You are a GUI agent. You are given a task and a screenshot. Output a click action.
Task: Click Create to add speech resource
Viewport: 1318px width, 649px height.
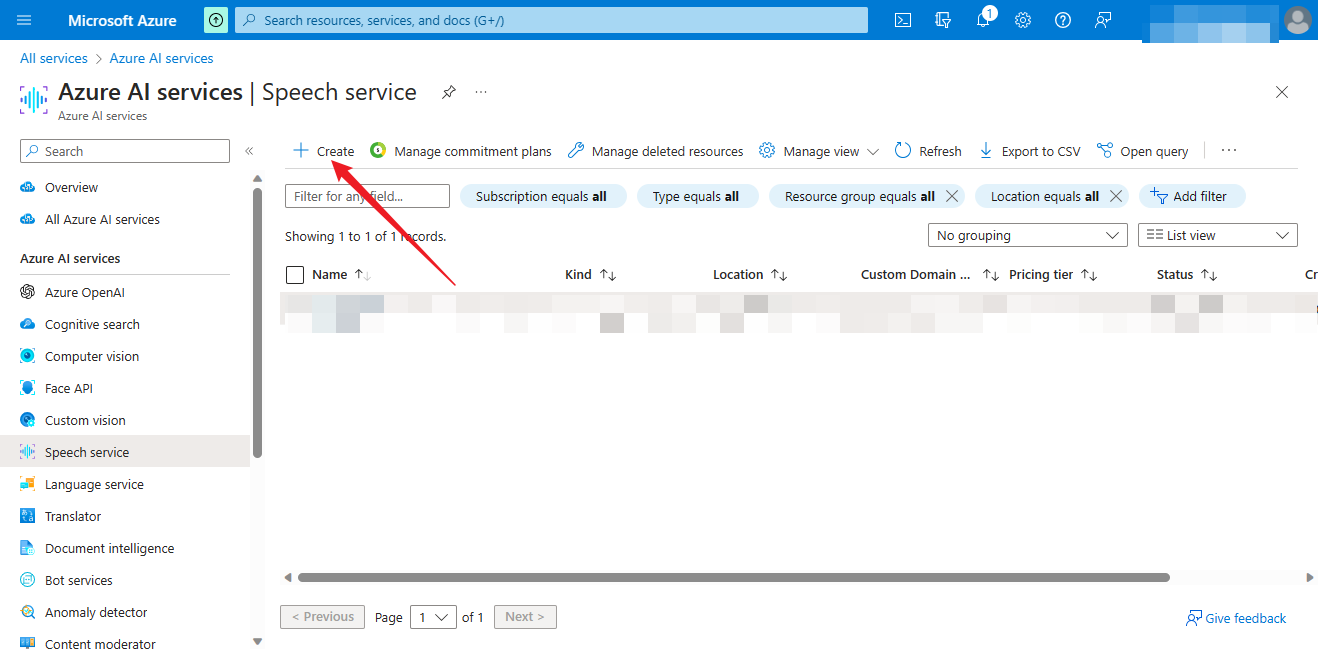point(323,151)
